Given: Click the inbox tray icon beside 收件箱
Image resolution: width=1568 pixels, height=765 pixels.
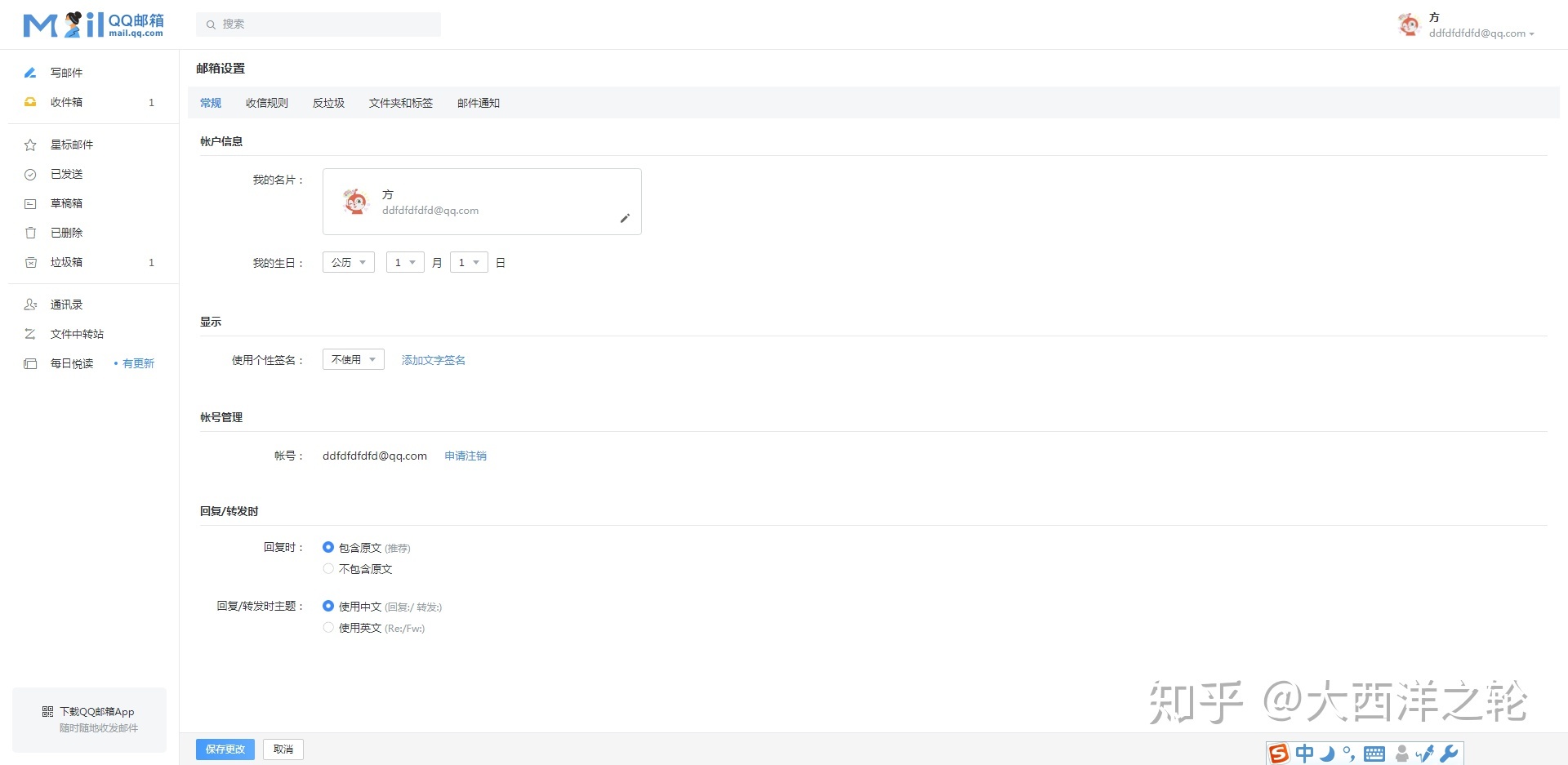Looking at the screenshot, I should click(x=30, y=102).
